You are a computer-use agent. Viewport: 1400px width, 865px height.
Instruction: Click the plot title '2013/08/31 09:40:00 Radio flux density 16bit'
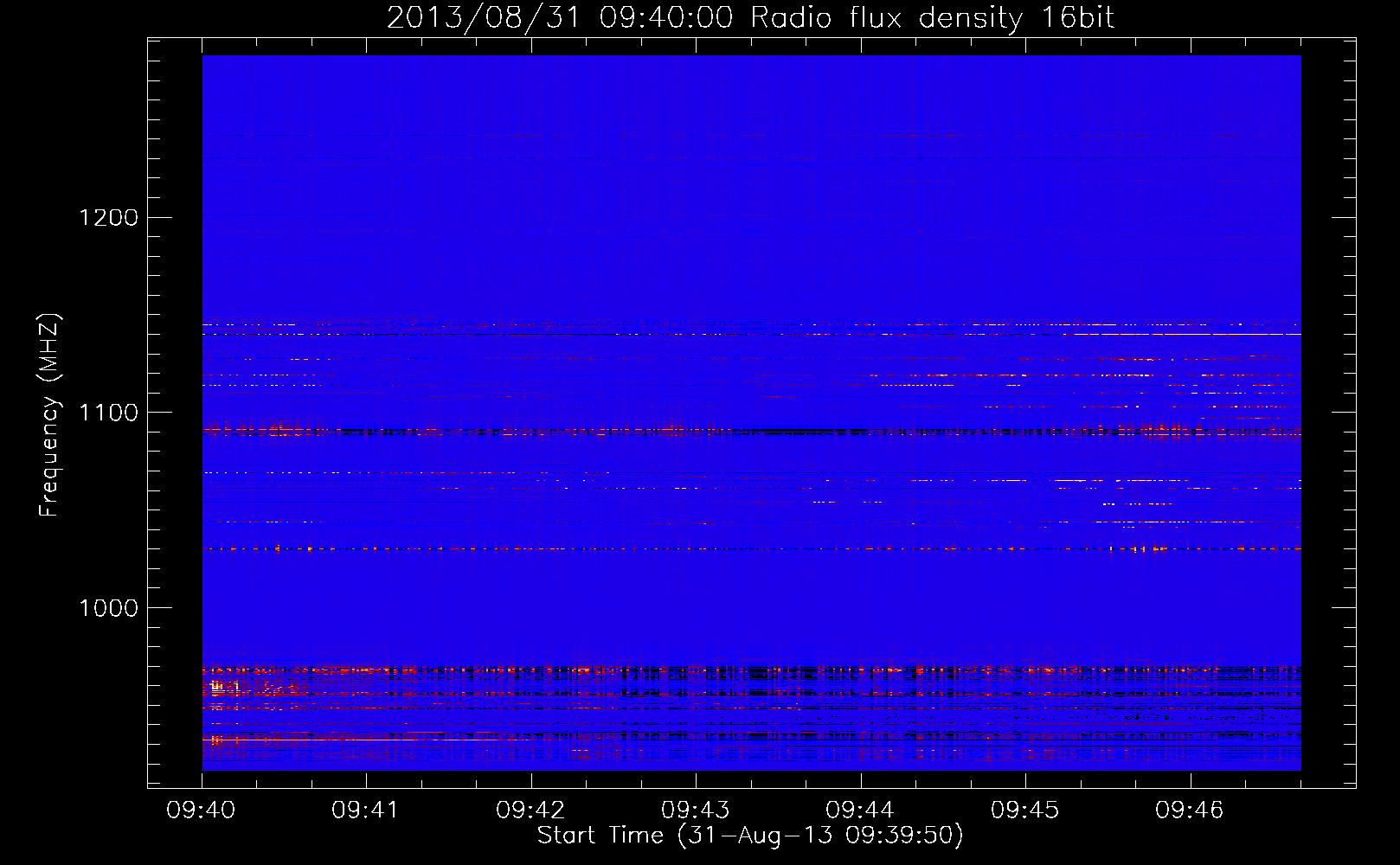pos(750,18)
